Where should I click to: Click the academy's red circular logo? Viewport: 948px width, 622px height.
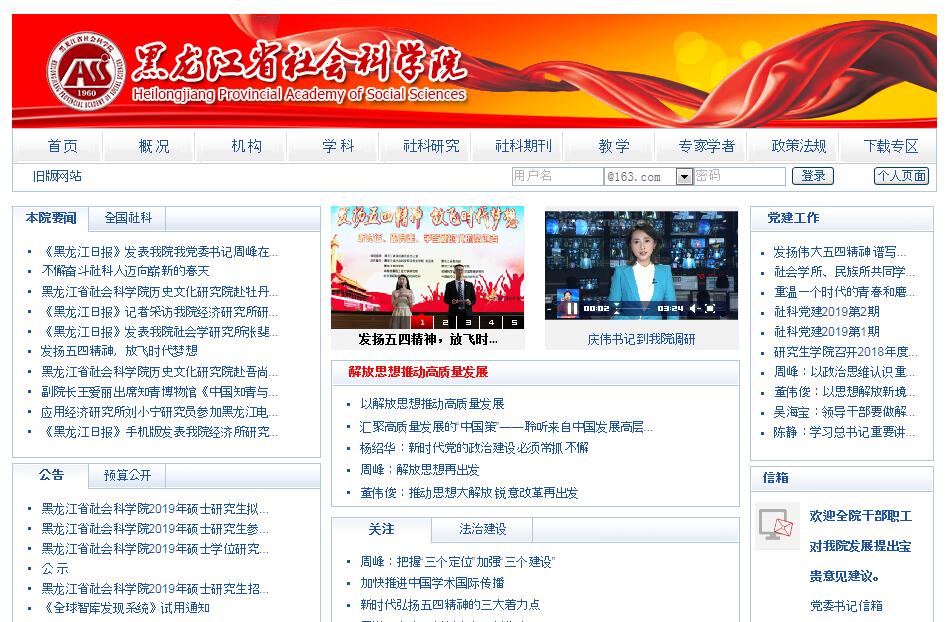[85, 73]
